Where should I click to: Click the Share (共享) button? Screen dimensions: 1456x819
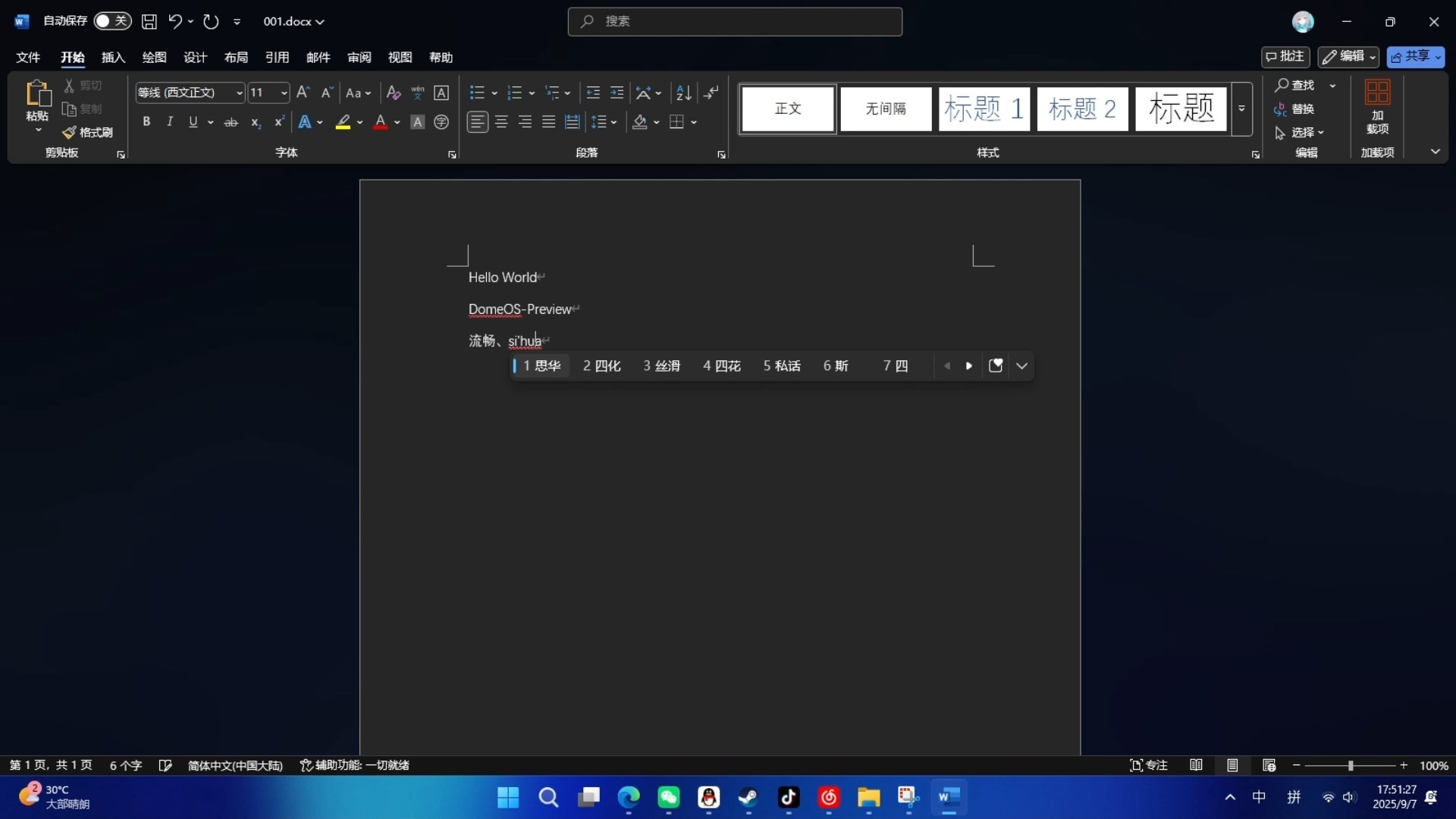click(1416, 56)
